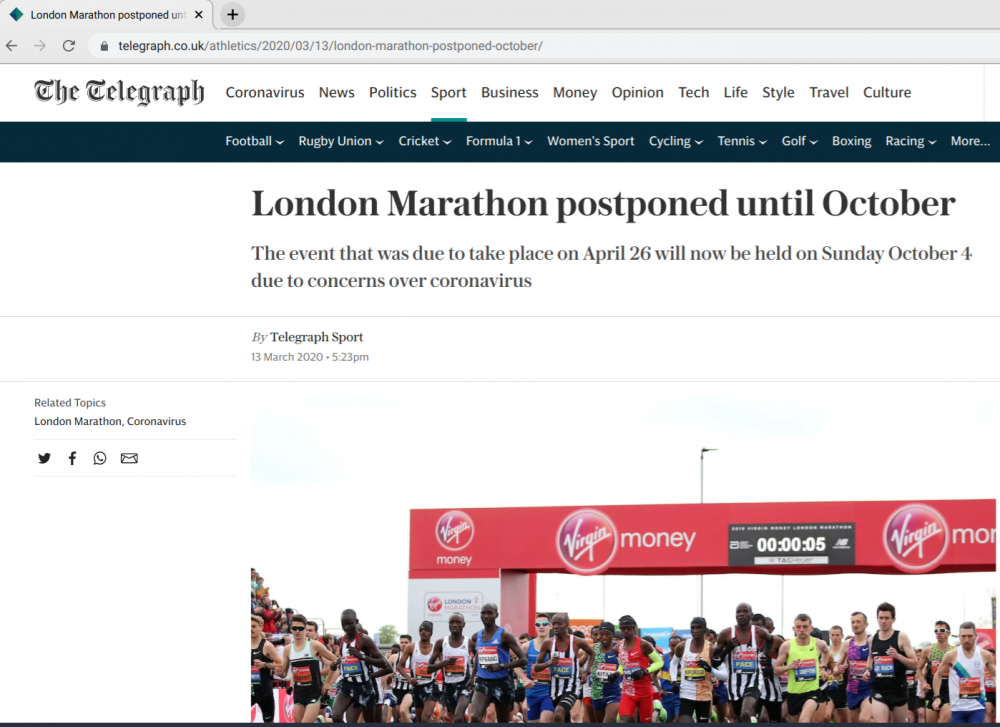The image size is (1000, 727).
Task: Open the Tech section
Action: coord(694,92)
